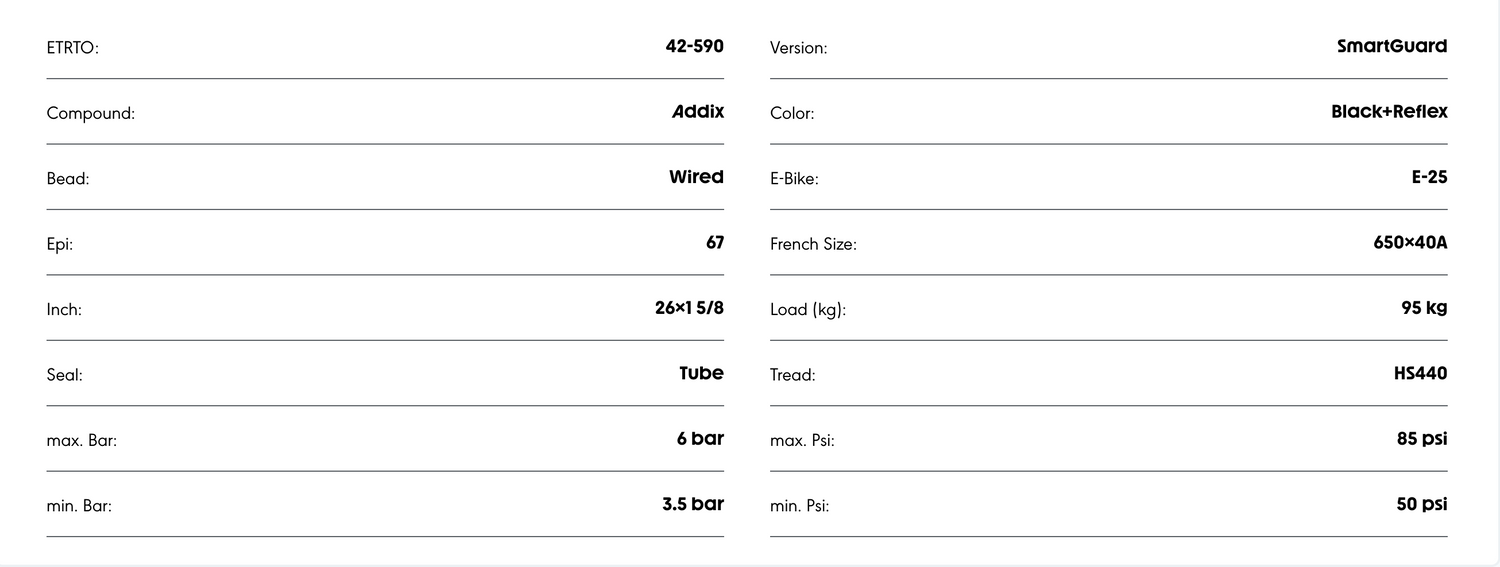Select the 50 psi minimum pressure
This screenshot has height=567, width=1500.
[1422, 504]
